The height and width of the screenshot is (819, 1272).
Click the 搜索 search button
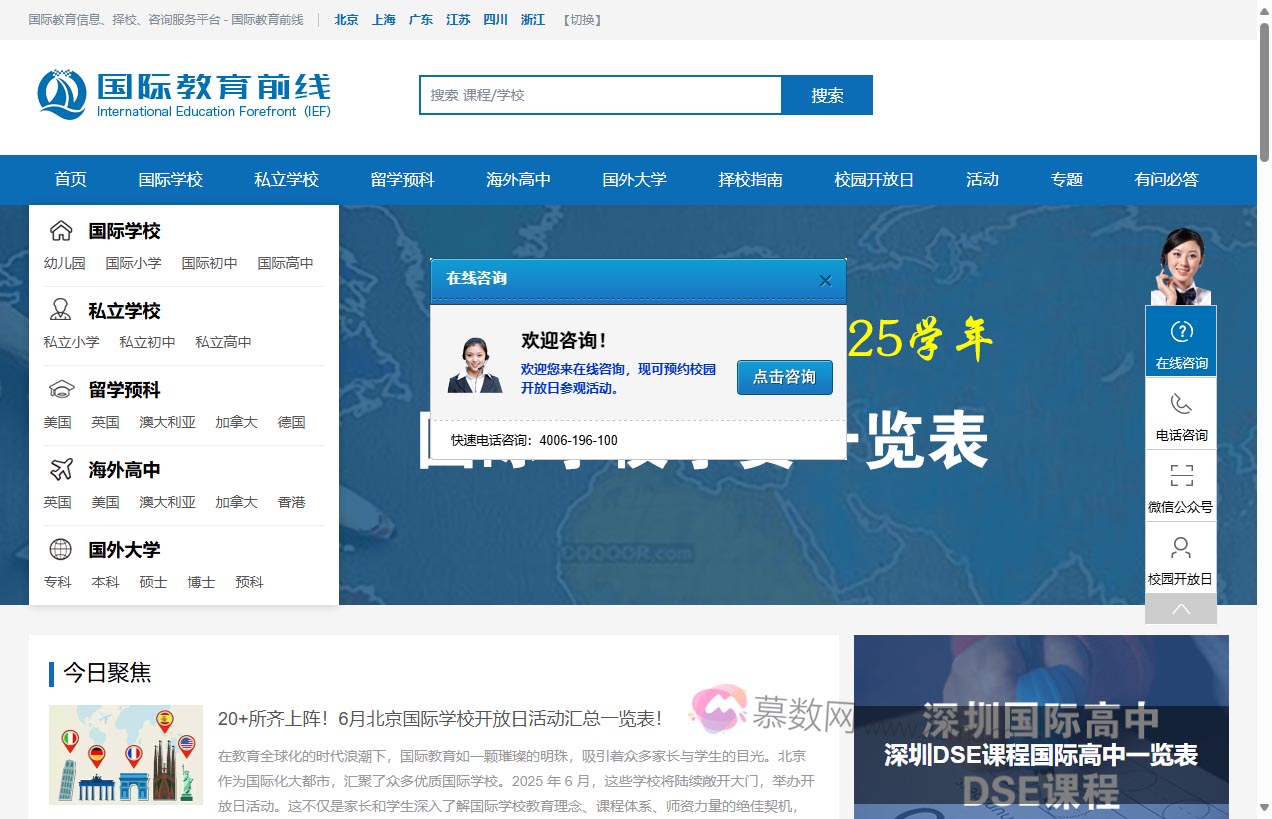827,95
